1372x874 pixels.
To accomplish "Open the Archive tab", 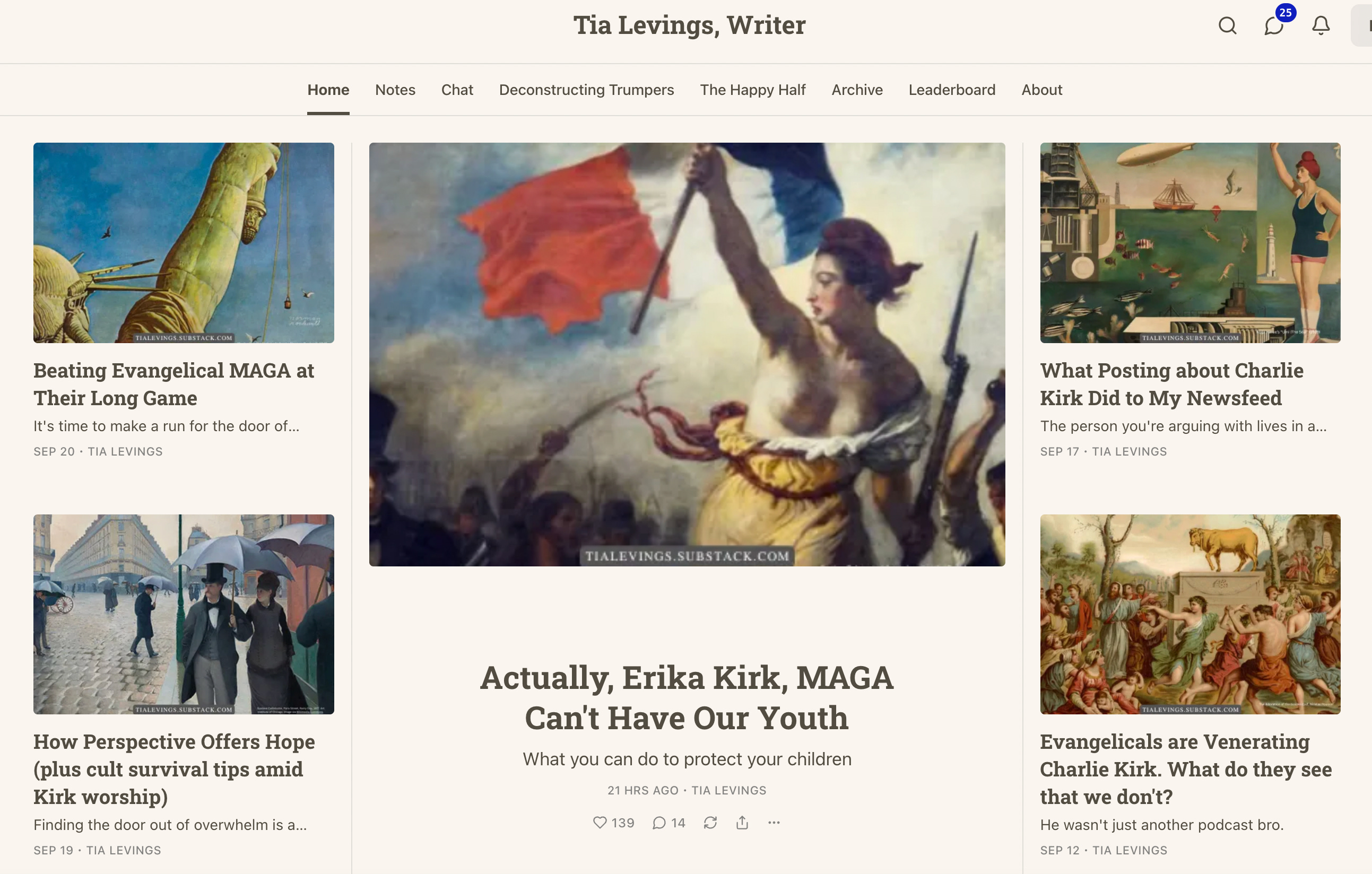I will [857, 90].
